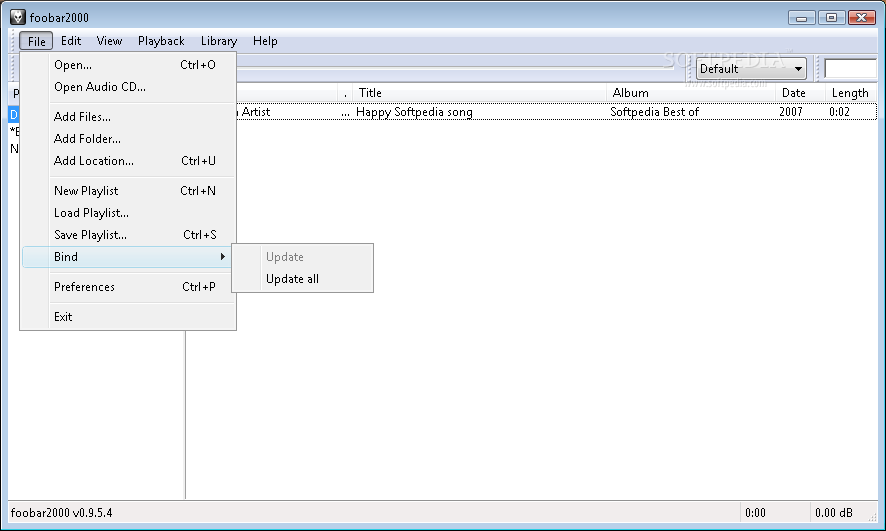
Task: Choose Save Playlist... entry
Action: click(x=128, y=235)
